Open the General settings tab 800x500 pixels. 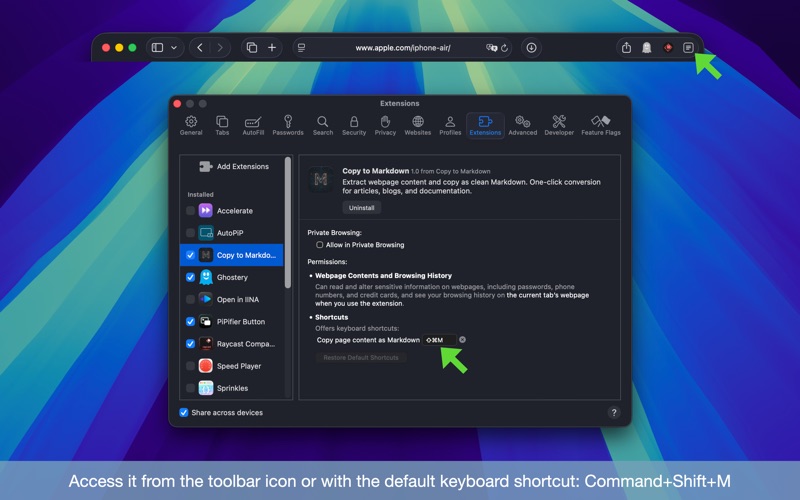point(191,125)
